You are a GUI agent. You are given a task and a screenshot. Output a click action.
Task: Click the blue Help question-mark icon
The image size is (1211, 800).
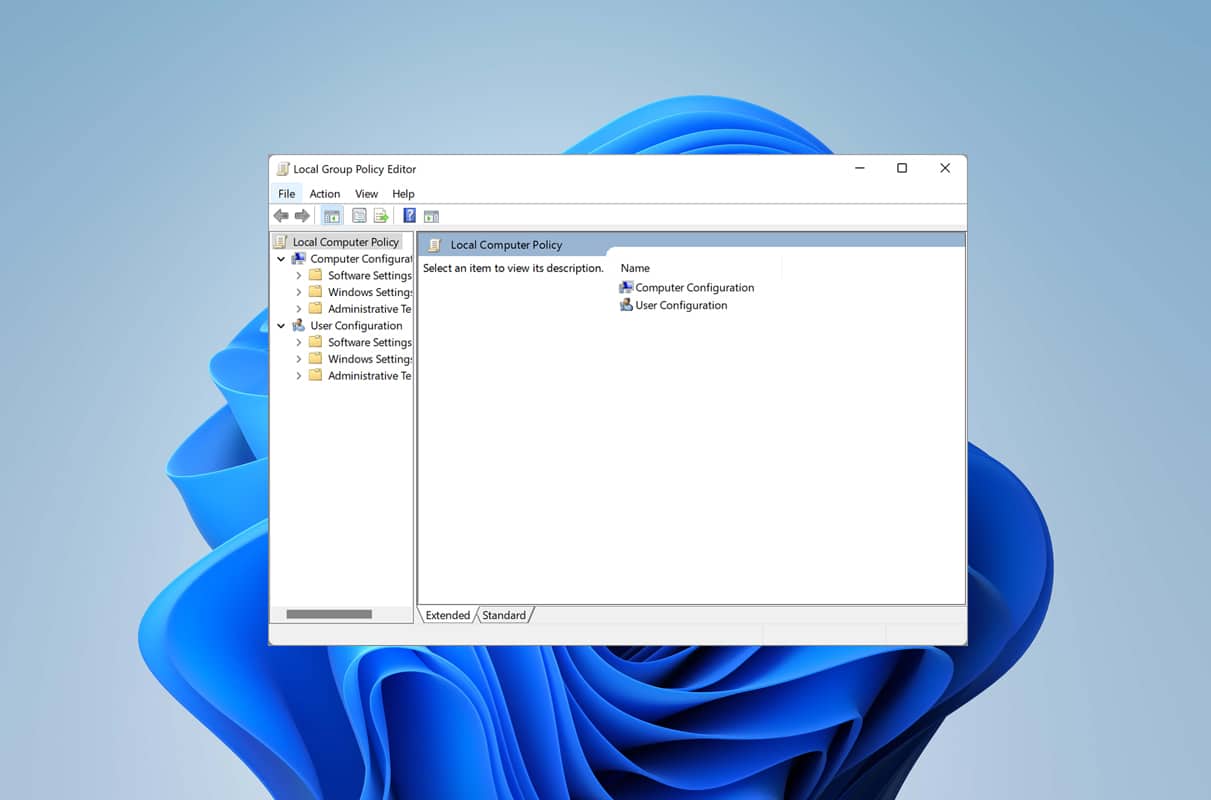tap(409, 215)
